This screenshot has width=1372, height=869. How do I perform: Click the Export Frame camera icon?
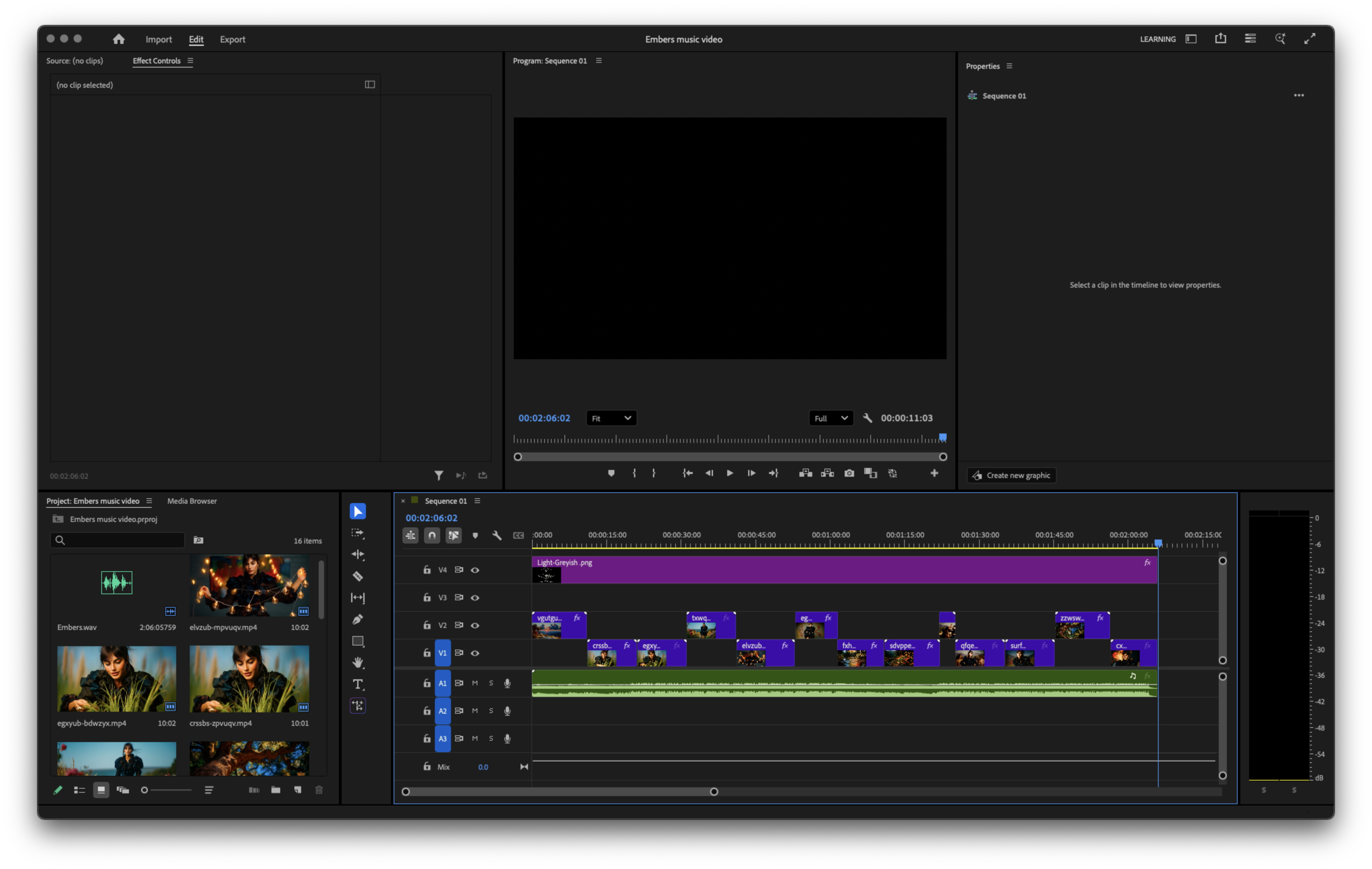849,473
